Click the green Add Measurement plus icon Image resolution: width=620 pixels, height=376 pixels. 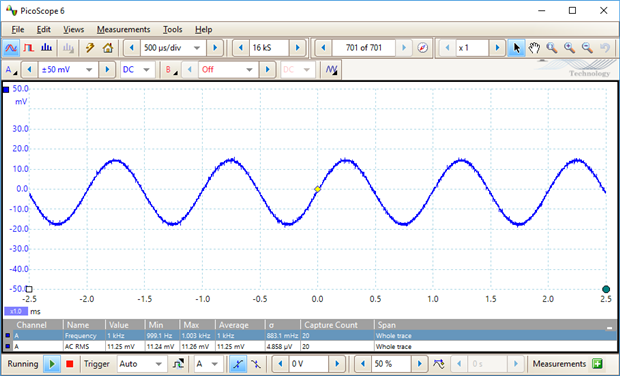tap(597, 364)
